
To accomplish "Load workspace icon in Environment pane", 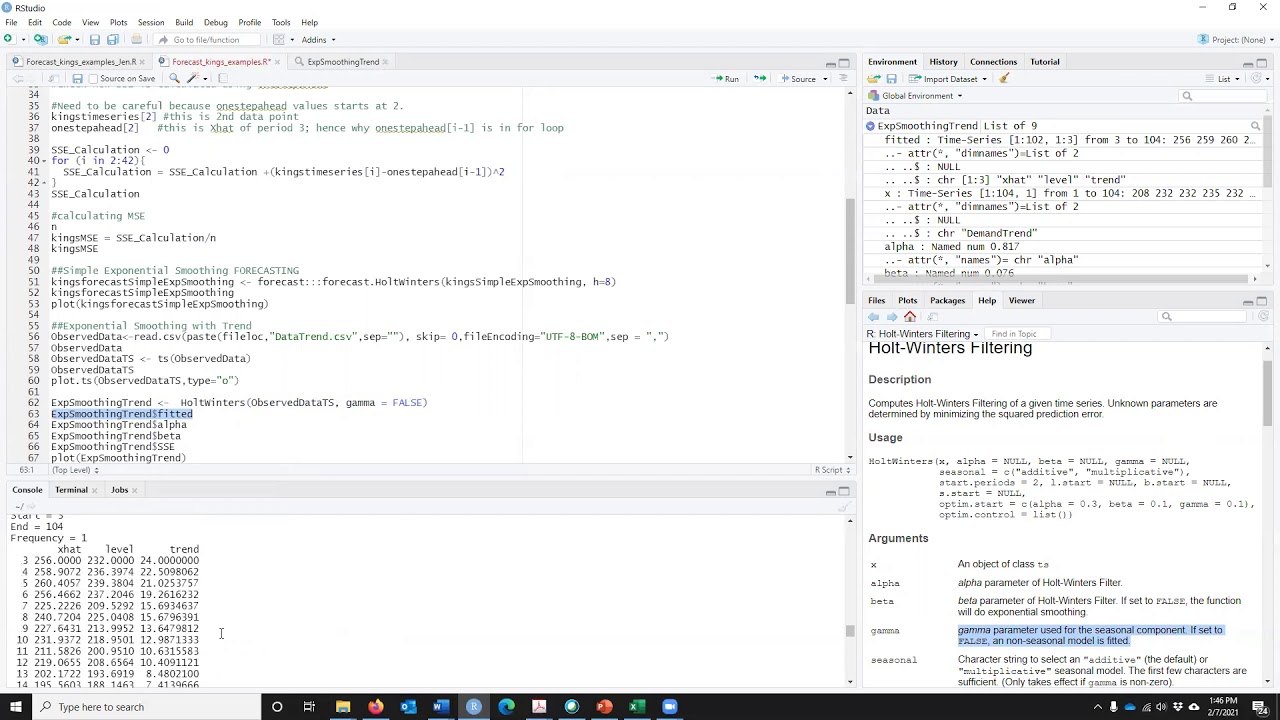I will coord(874,78).
